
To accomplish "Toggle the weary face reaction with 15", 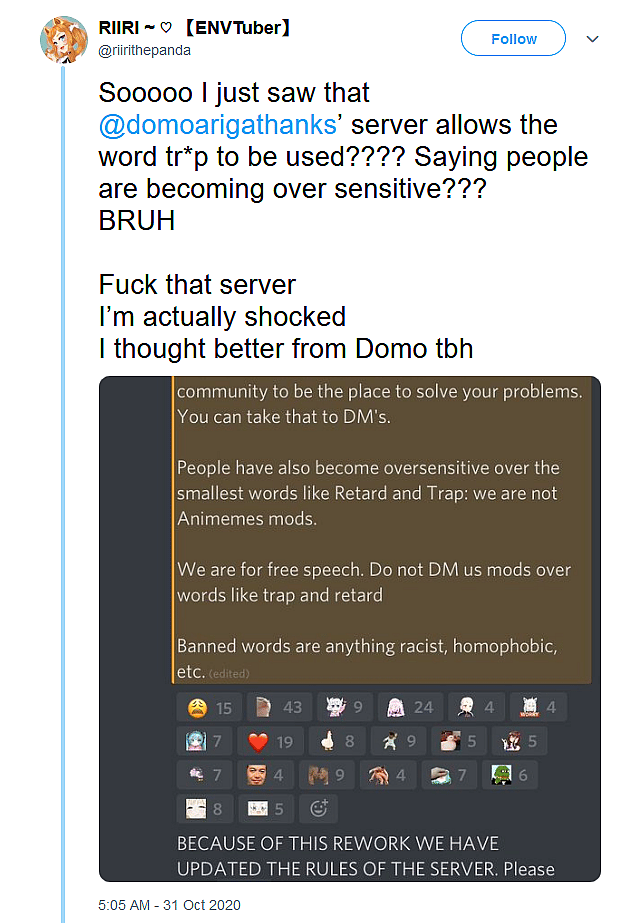I will [x=209, y=708].
